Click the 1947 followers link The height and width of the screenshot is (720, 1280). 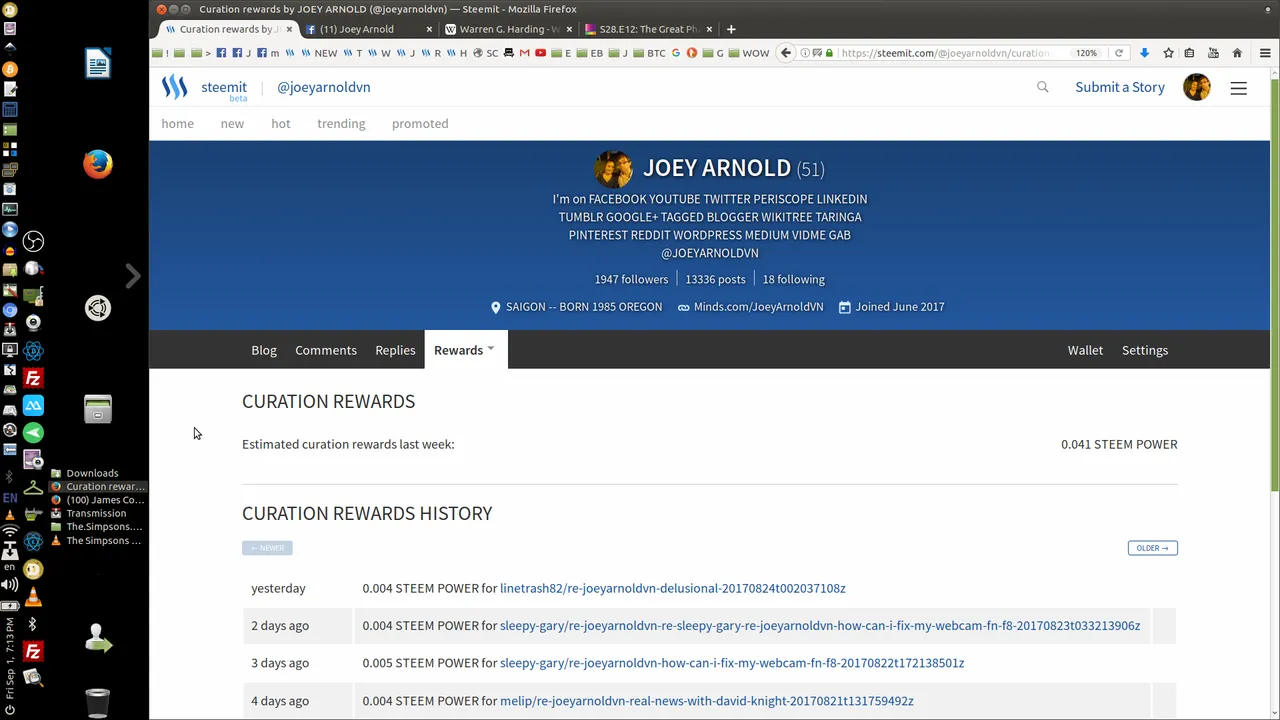tap(631, 279)
